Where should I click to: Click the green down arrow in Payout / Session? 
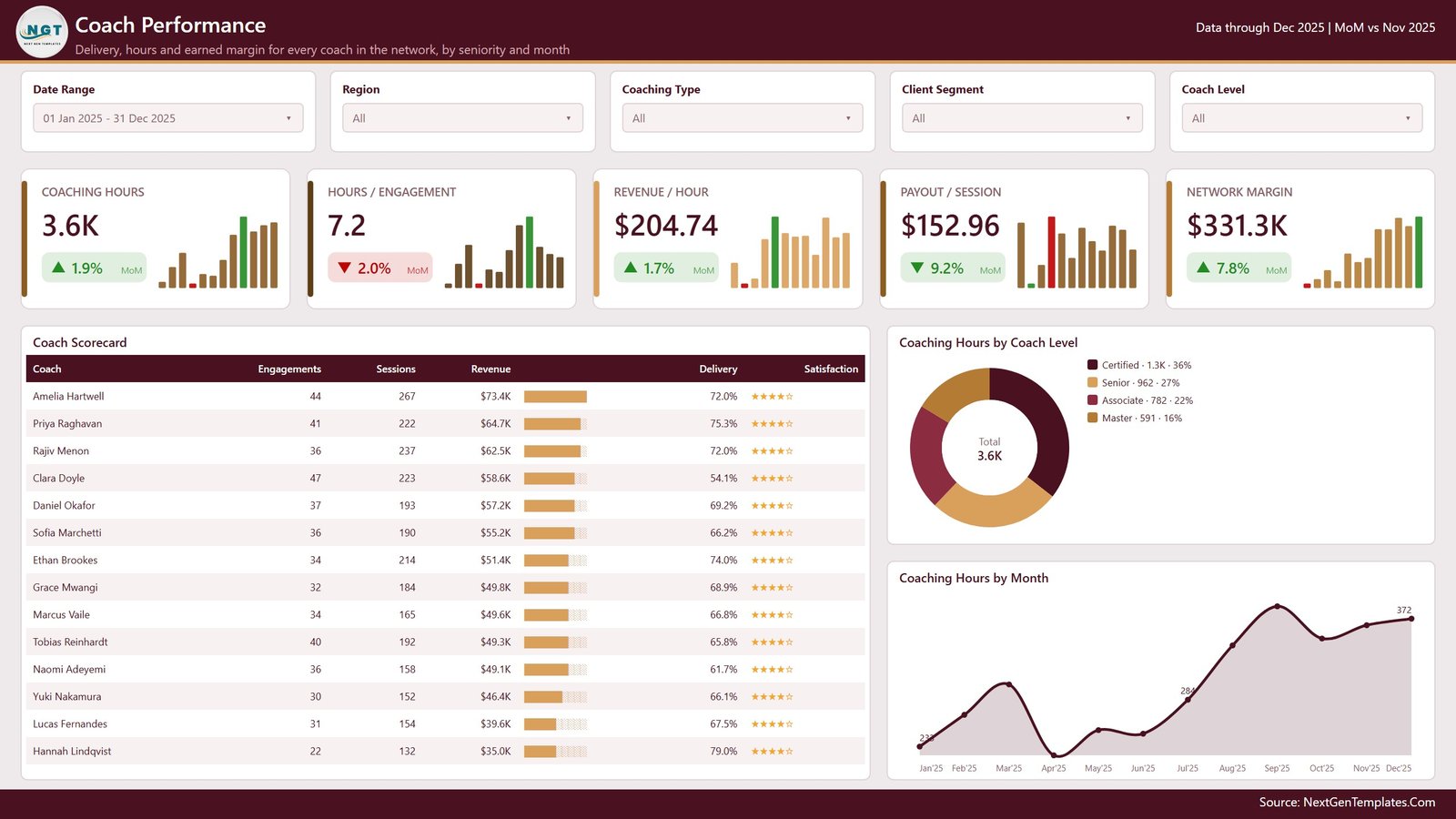(x=917, y=268)
